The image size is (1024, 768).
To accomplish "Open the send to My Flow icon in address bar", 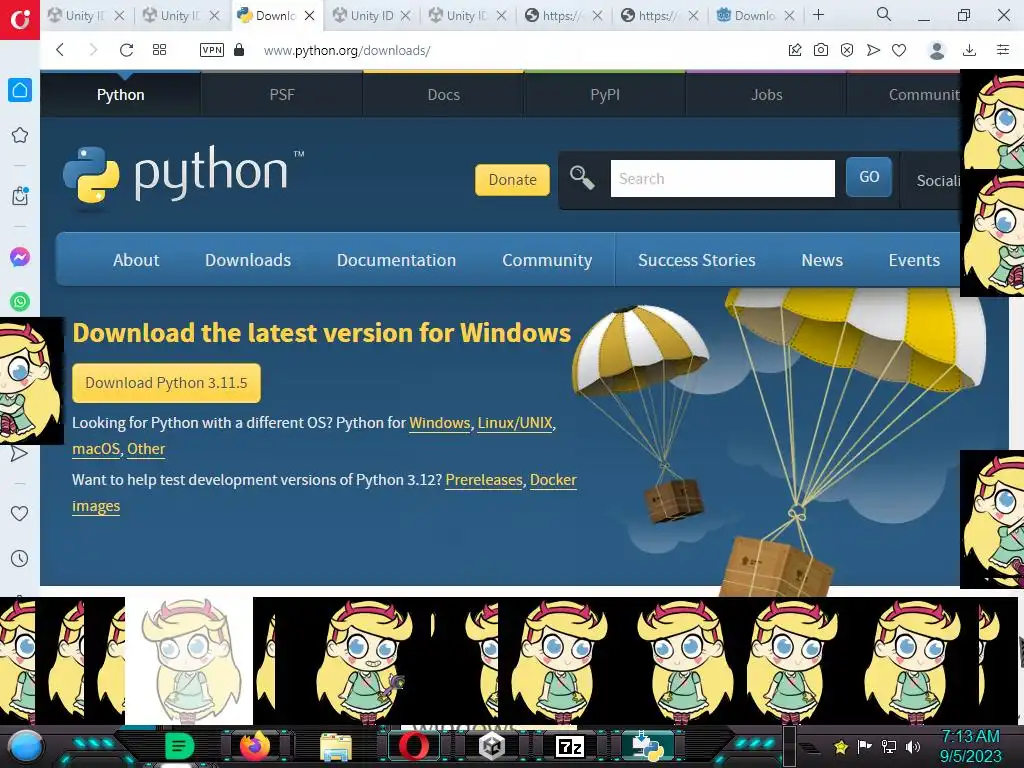I will coord(873,50).
